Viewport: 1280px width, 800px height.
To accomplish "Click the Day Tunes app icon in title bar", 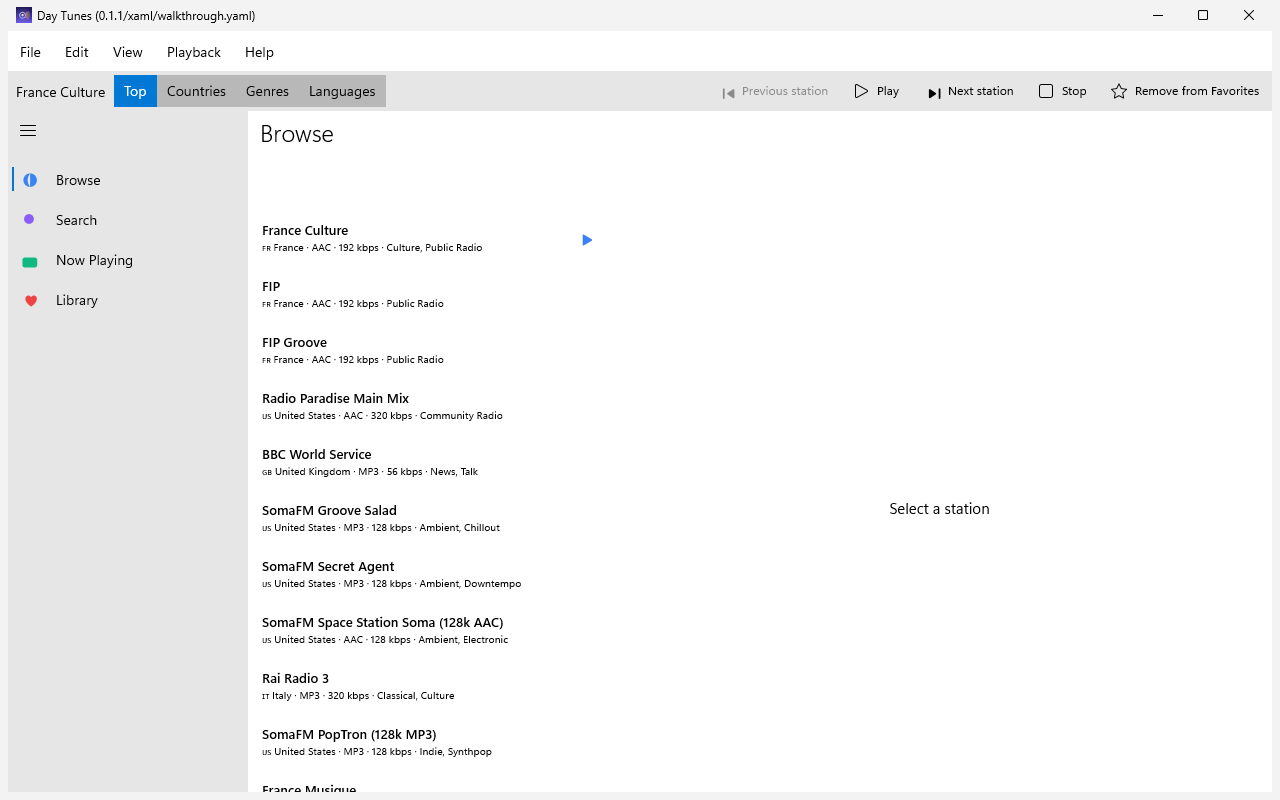I will [x=24, y=15].
